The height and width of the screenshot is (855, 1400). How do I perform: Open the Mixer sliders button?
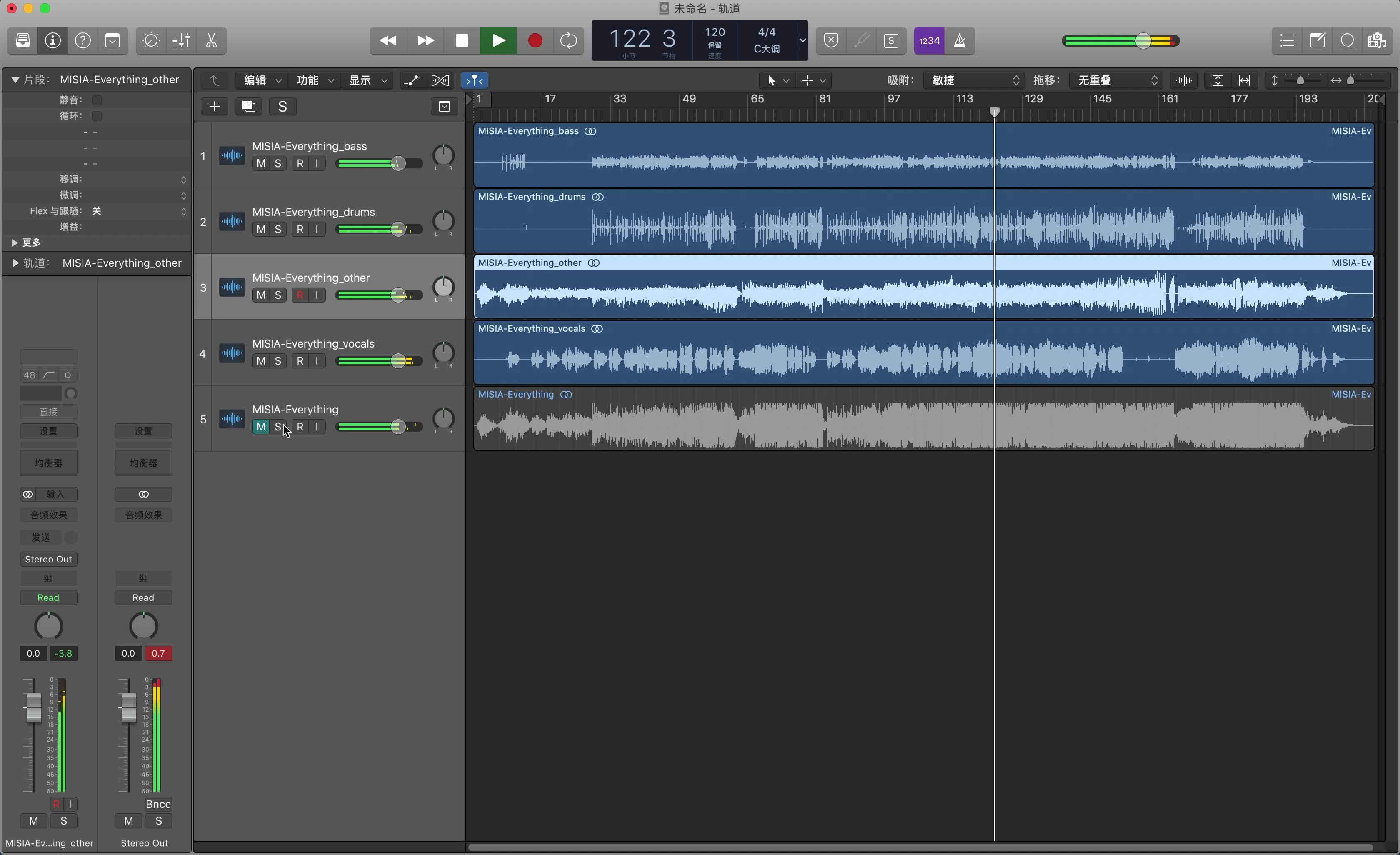point(181,40)
